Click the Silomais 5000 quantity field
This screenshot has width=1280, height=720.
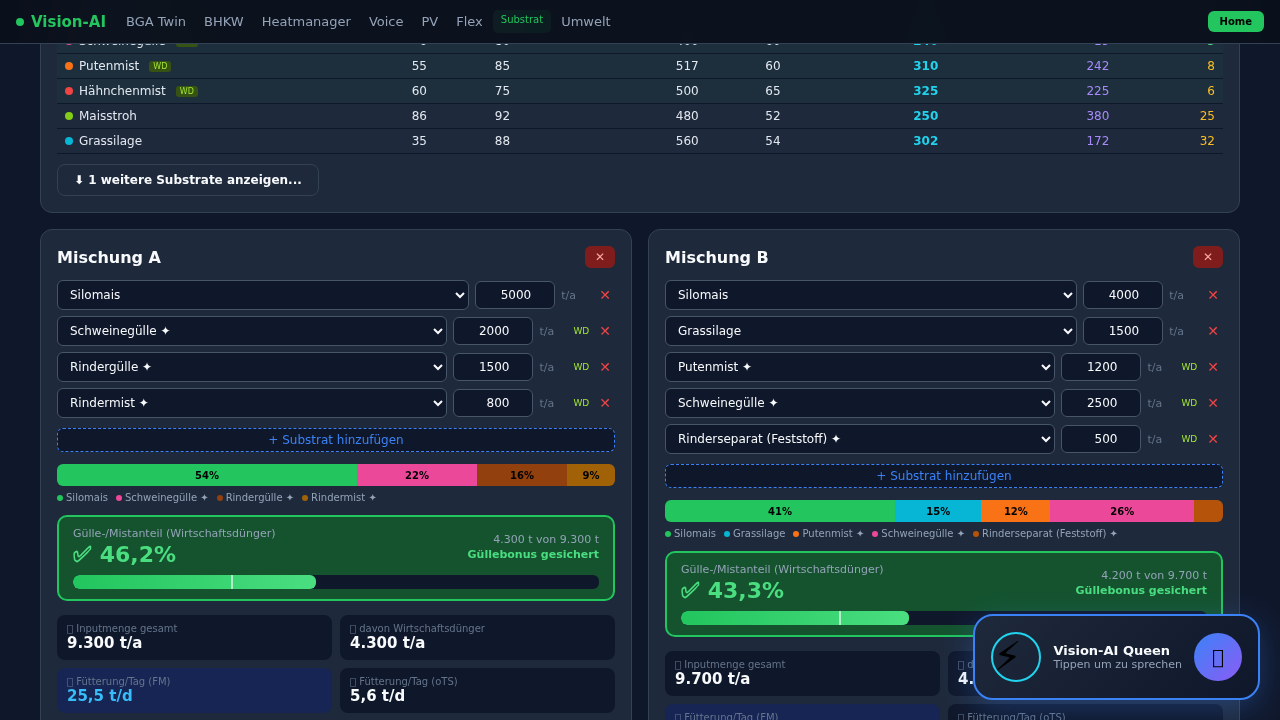coord(514,295)
